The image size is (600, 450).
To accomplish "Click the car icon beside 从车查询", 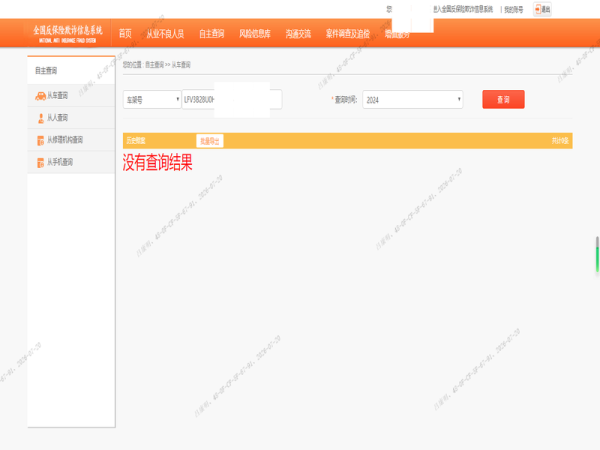I will tap(40, 96).
